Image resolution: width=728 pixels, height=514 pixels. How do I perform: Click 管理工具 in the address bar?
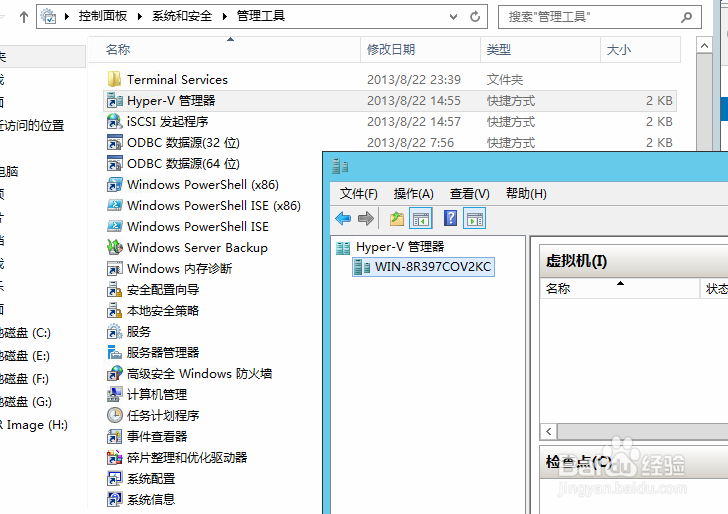[261, 16]
